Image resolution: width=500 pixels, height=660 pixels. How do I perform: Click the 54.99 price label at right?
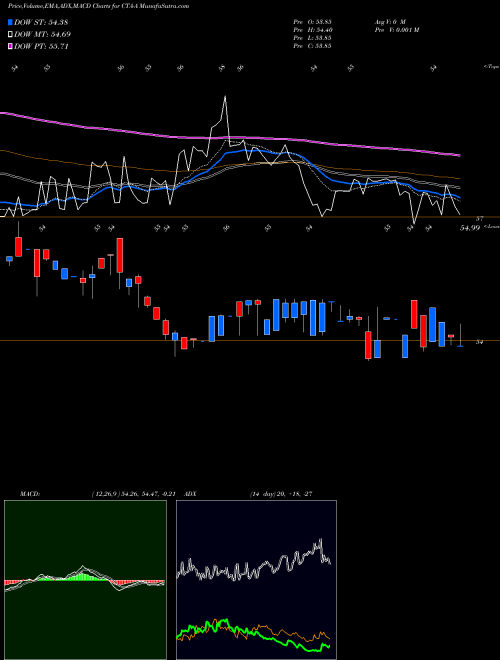pyautogui.click(x=470, y=228)
